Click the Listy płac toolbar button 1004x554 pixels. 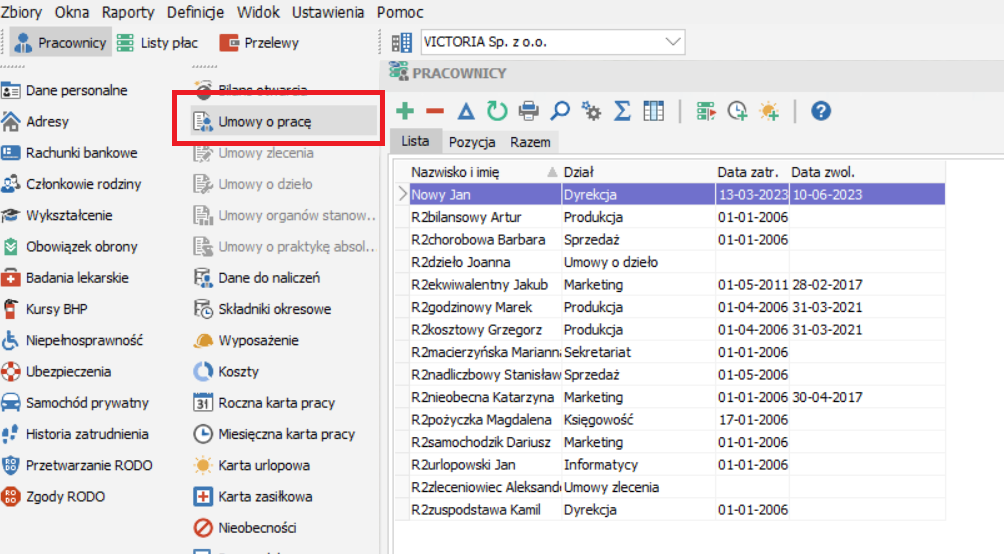click(x=158, y=43)
